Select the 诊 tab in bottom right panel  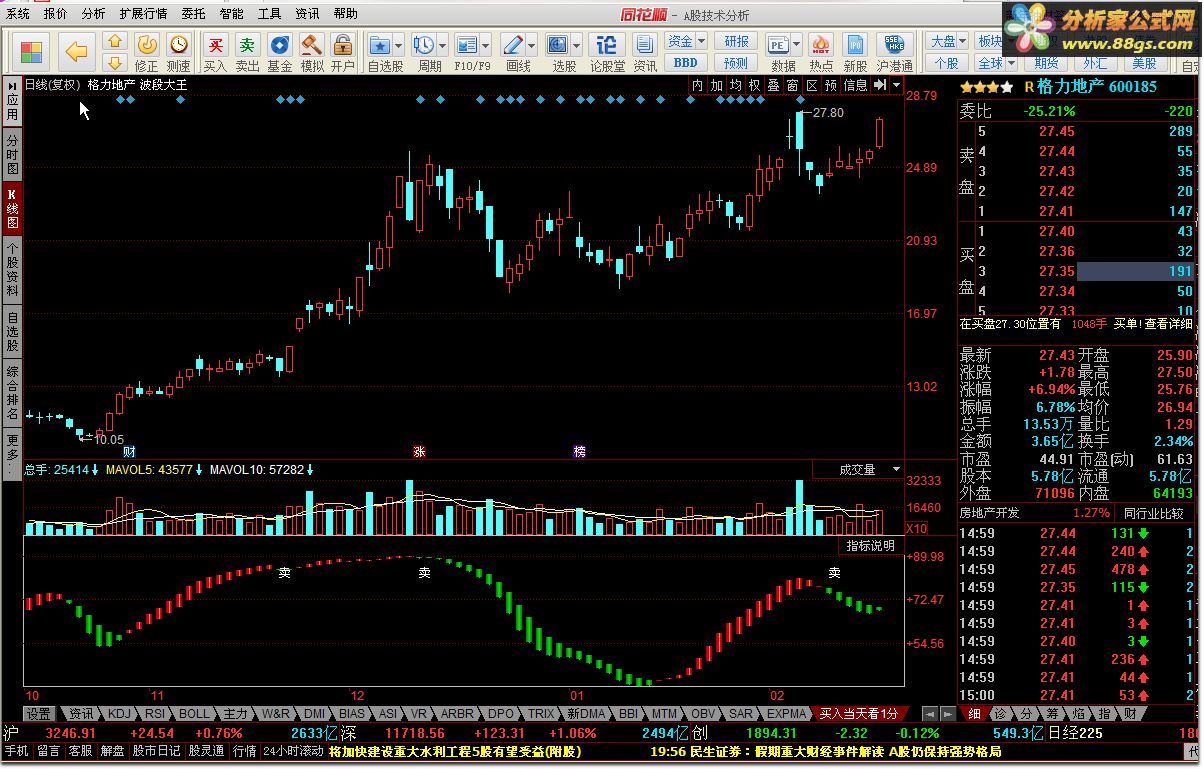(1000, 714)
